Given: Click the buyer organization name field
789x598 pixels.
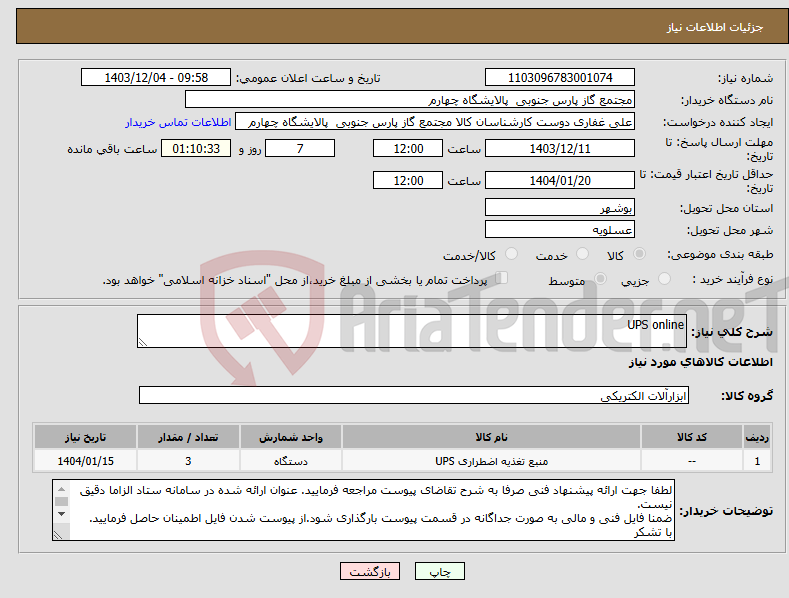Looking at the screenshot, I should coord(410,100).
